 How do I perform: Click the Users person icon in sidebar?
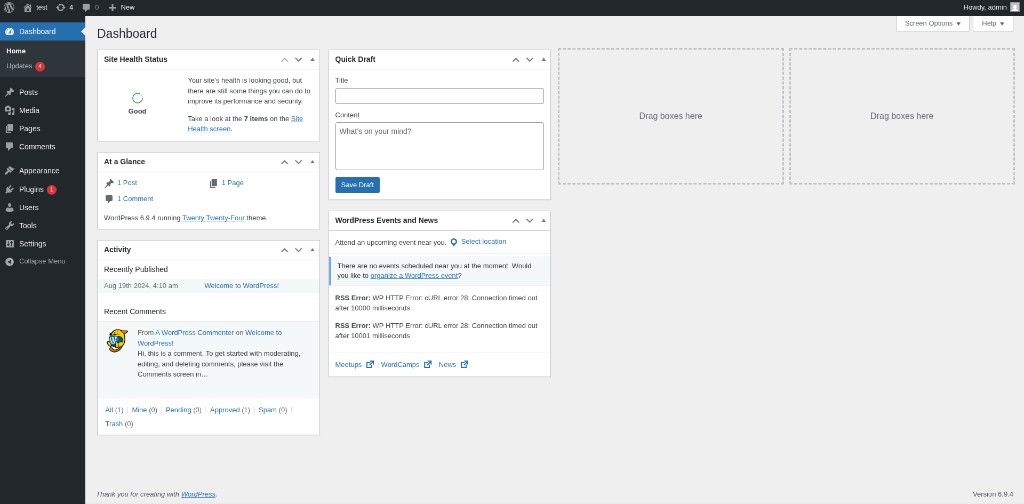click(x=9, y=208)
